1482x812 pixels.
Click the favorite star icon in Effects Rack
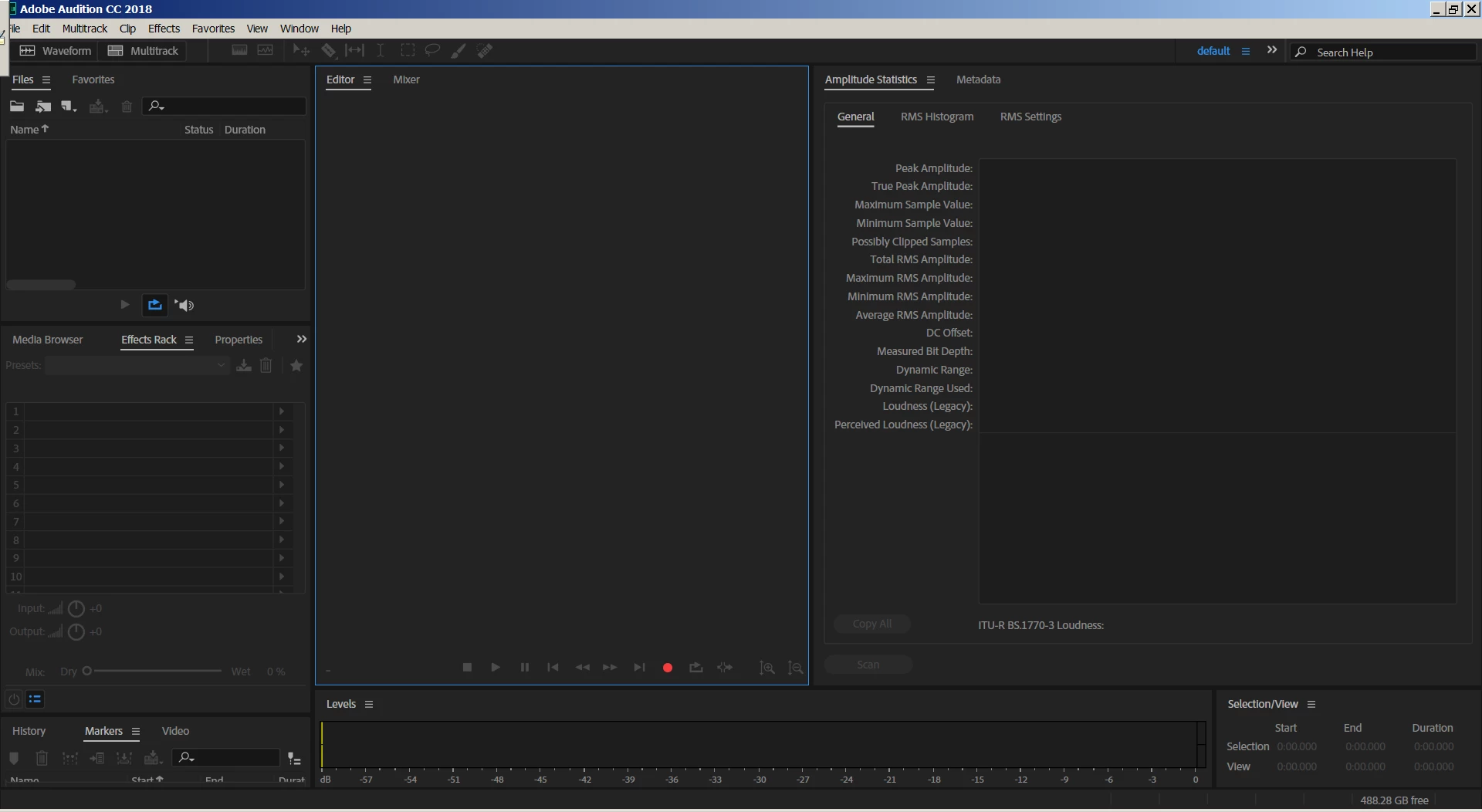click(x=296, y=365)
